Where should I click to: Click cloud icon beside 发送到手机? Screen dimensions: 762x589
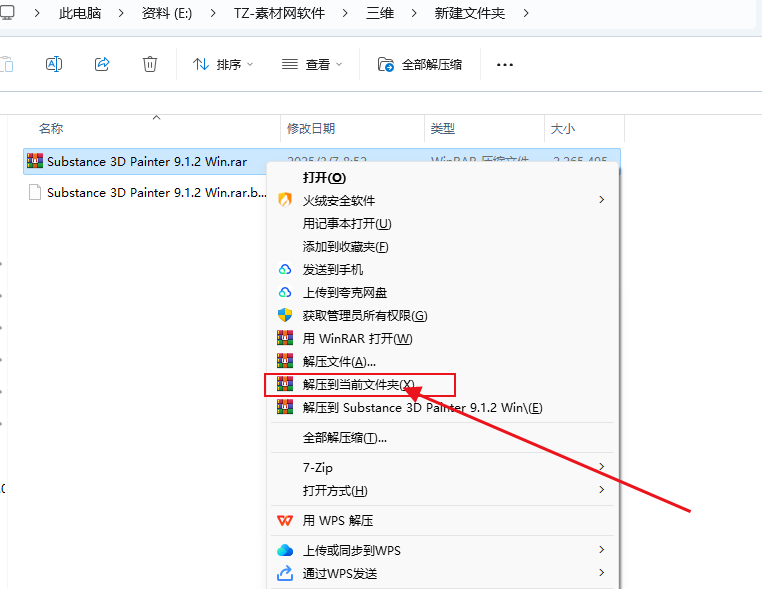pos(285,269)
